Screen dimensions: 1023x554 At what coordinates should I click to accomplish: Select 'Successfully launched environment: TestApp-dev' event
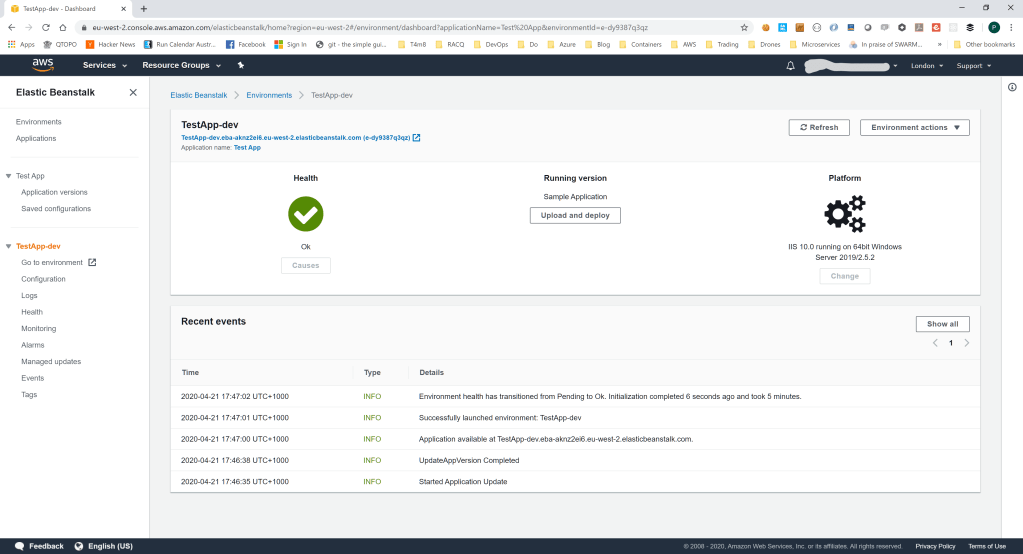click(500, 418)
